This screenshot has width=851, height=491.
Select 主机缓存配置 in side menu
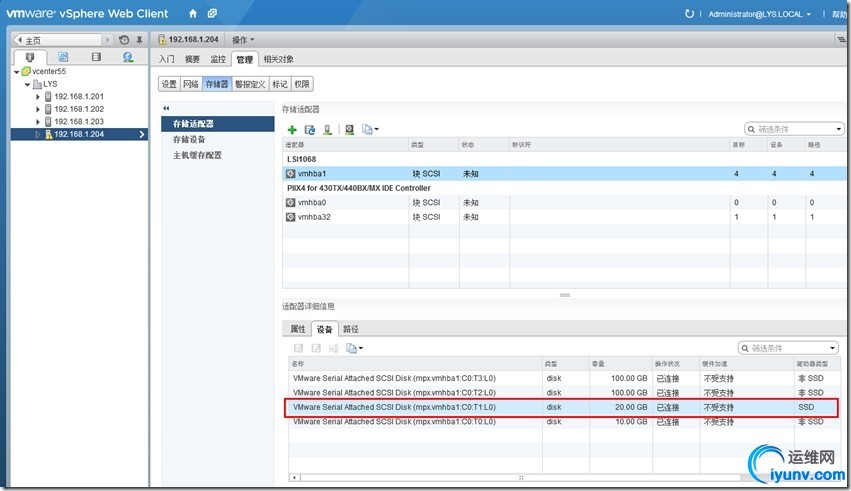click(197, 155)
